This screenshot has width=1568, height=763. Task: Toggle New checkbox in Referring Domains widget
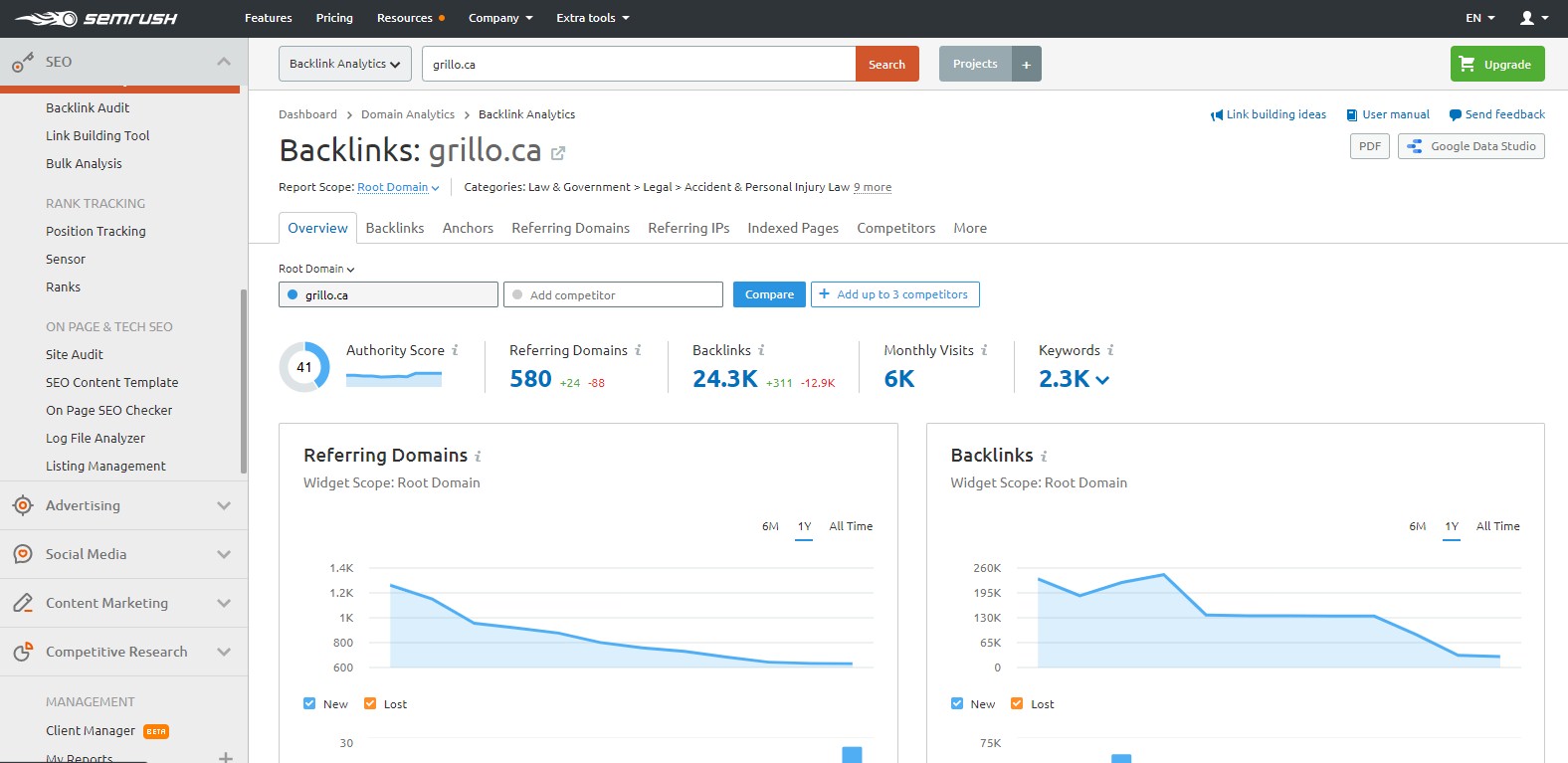click(x=309, y=703)
